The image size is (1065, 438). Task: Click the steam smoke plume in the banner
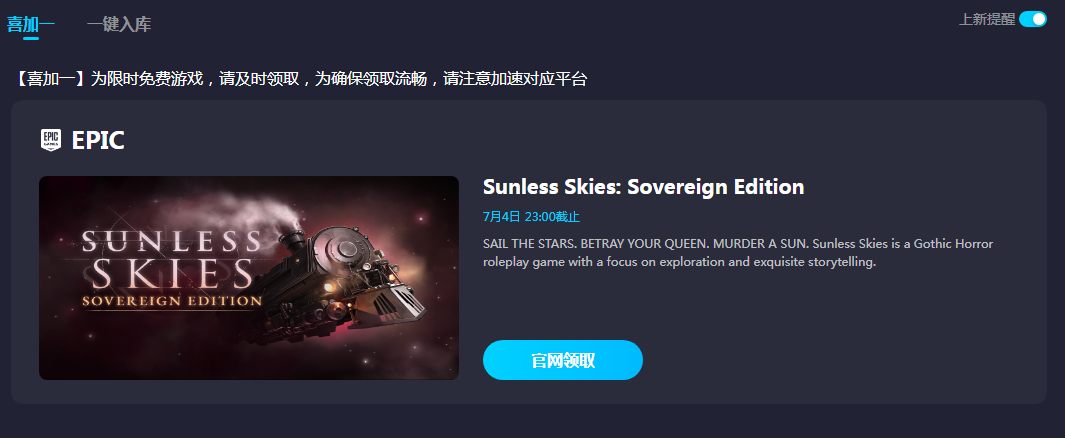point(258,211)
